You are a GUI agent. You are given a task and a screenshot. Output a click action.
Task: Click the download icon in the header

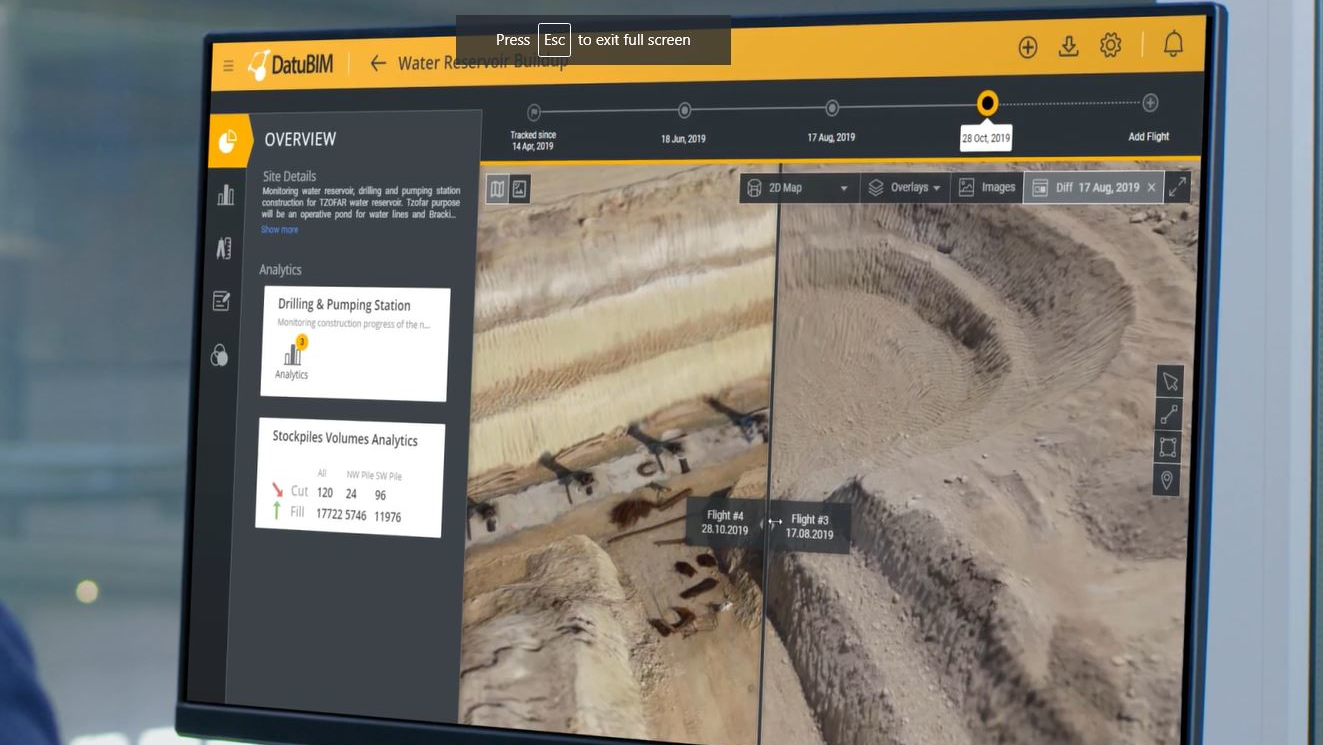pos(1069,46)
